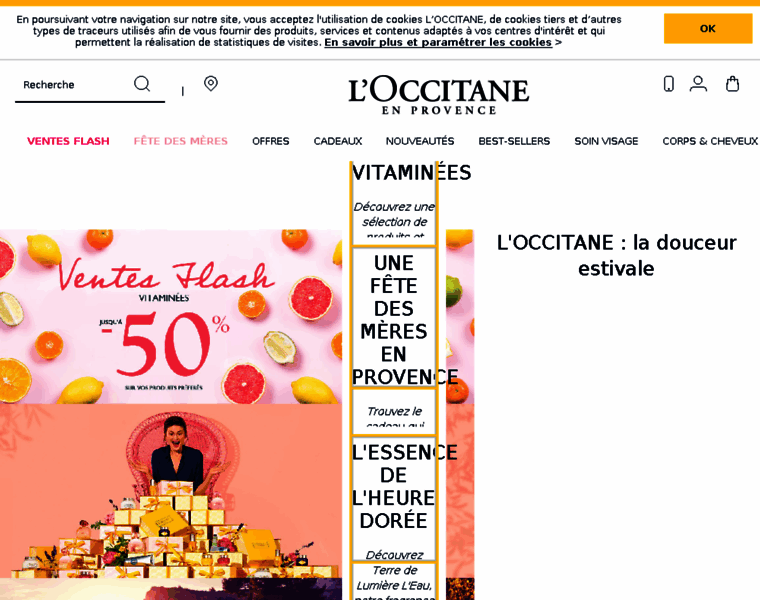Open the Ventes Flash menu
760x600 pixels.
[x=68, y=141]
